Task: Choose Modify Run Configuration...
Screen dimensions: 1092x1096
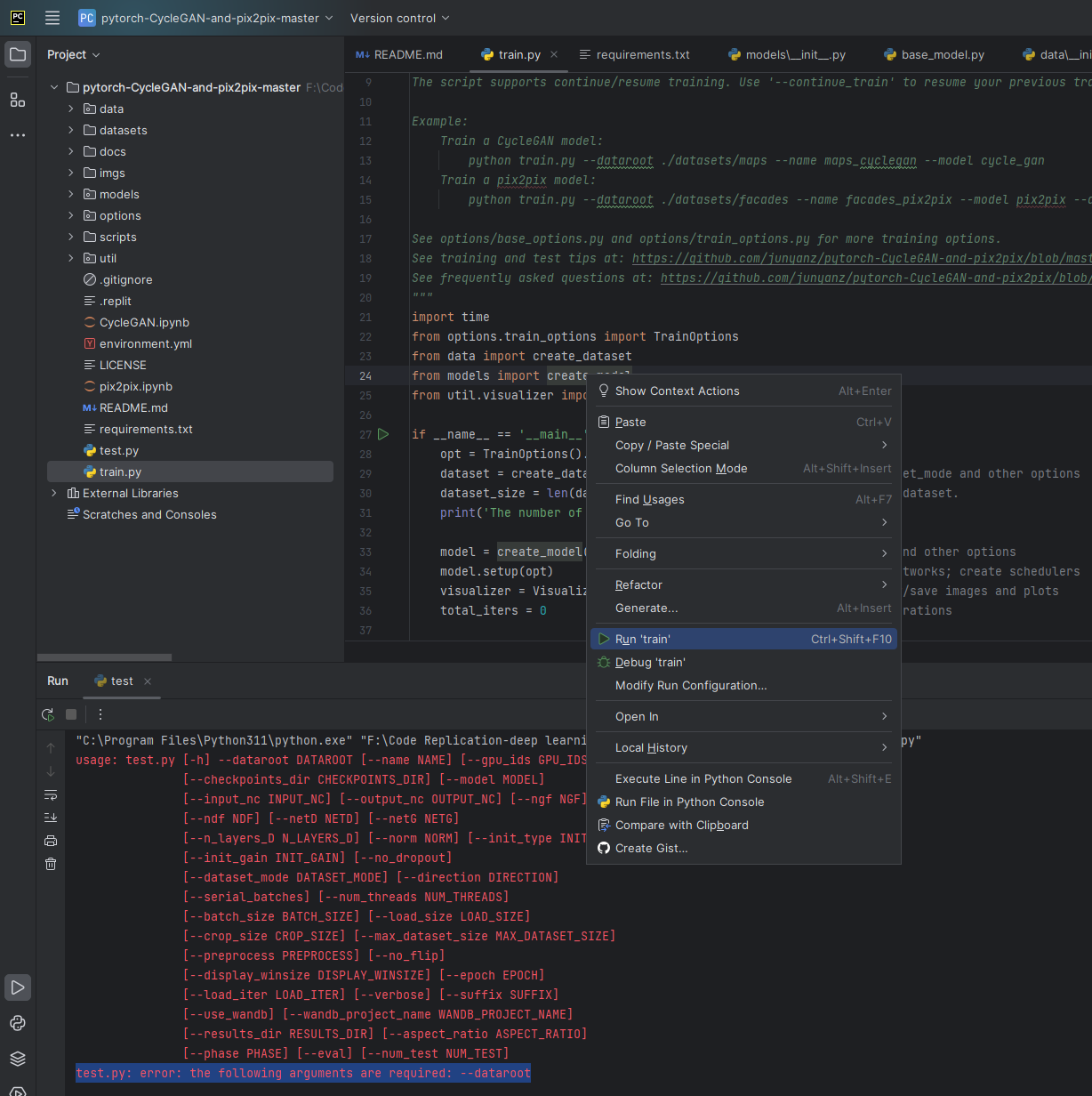Action: [743, 685]
